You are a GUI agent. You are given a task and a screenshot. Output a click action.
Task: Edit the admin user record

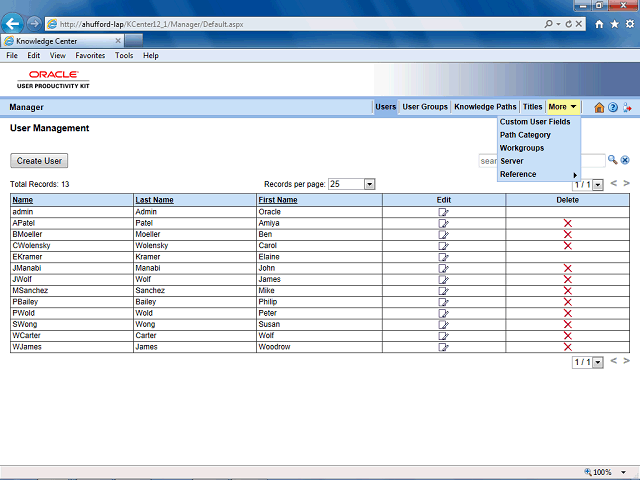click(443, 212)
